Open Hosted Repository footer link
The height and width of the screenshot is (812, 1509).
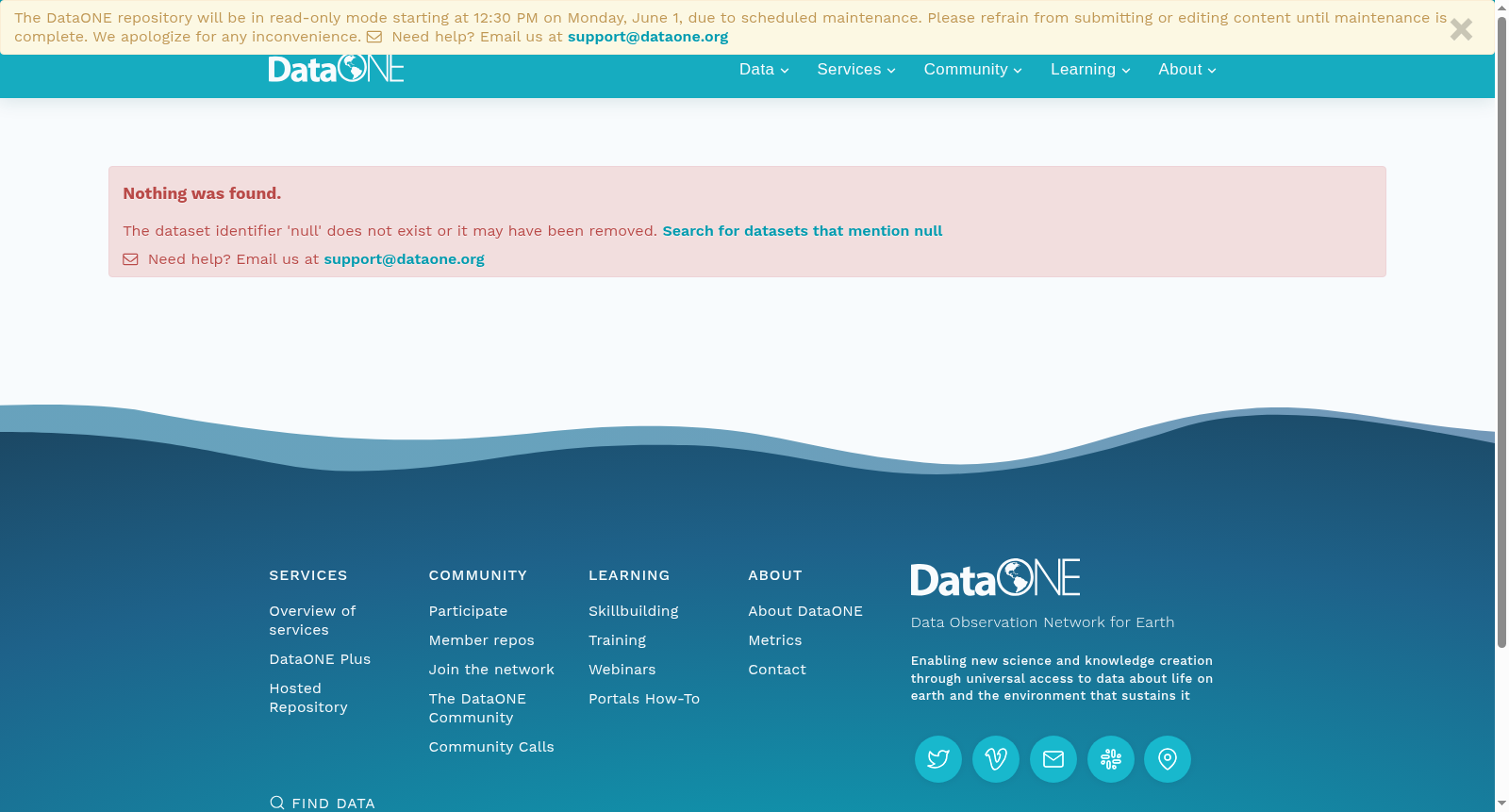[308, 698]
